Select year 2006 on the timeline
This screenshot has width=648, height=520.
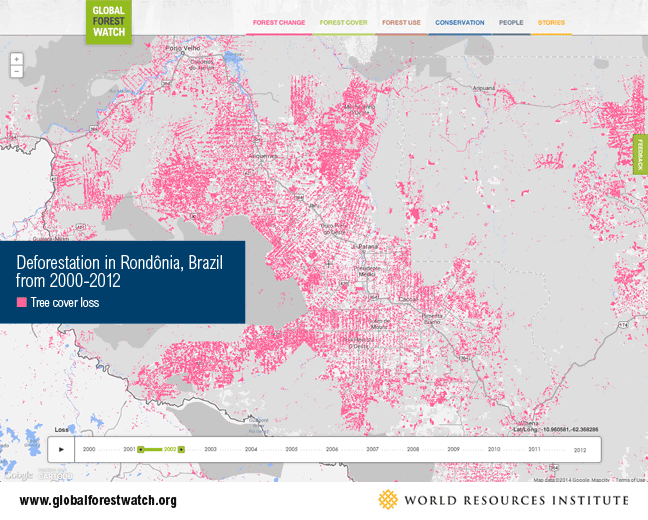pos(332,450)
